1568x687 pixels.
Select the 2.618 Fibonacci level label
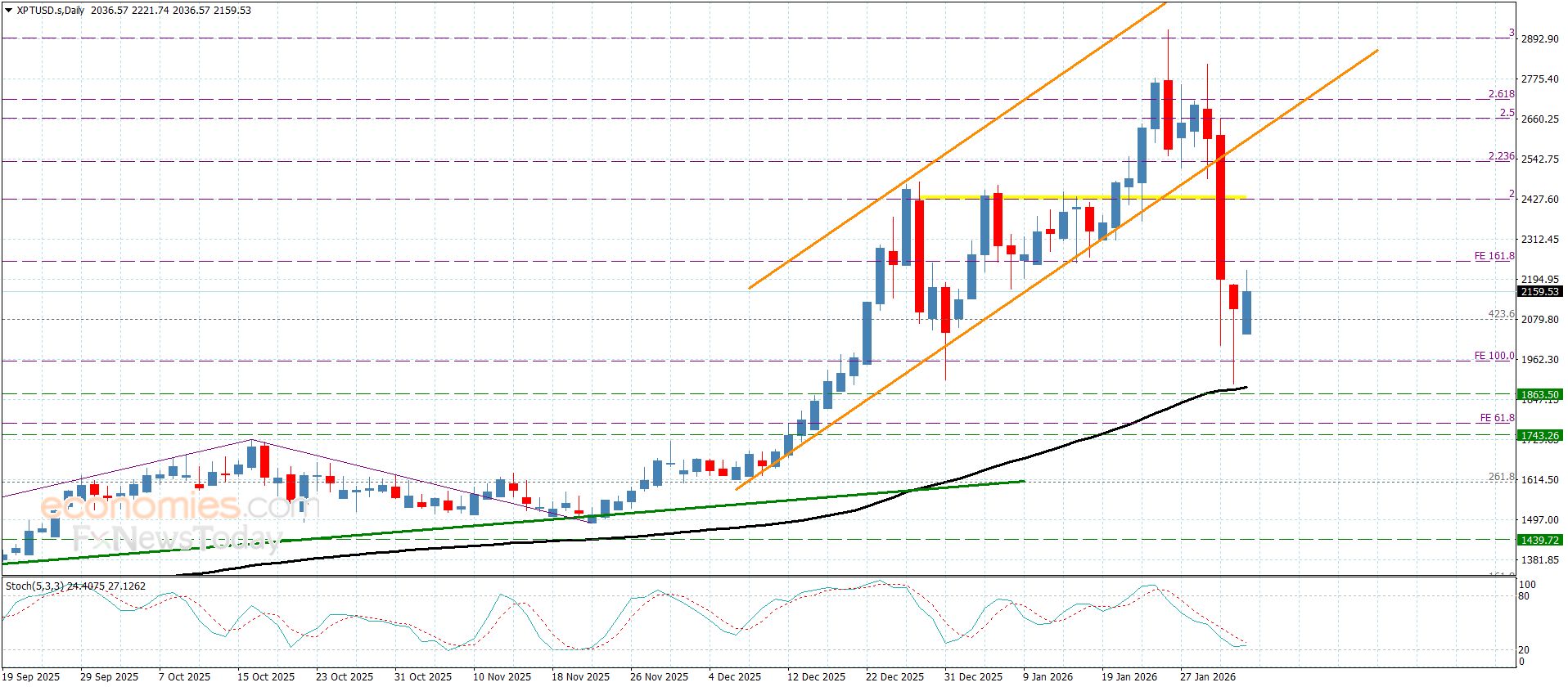coord(1501,94)
